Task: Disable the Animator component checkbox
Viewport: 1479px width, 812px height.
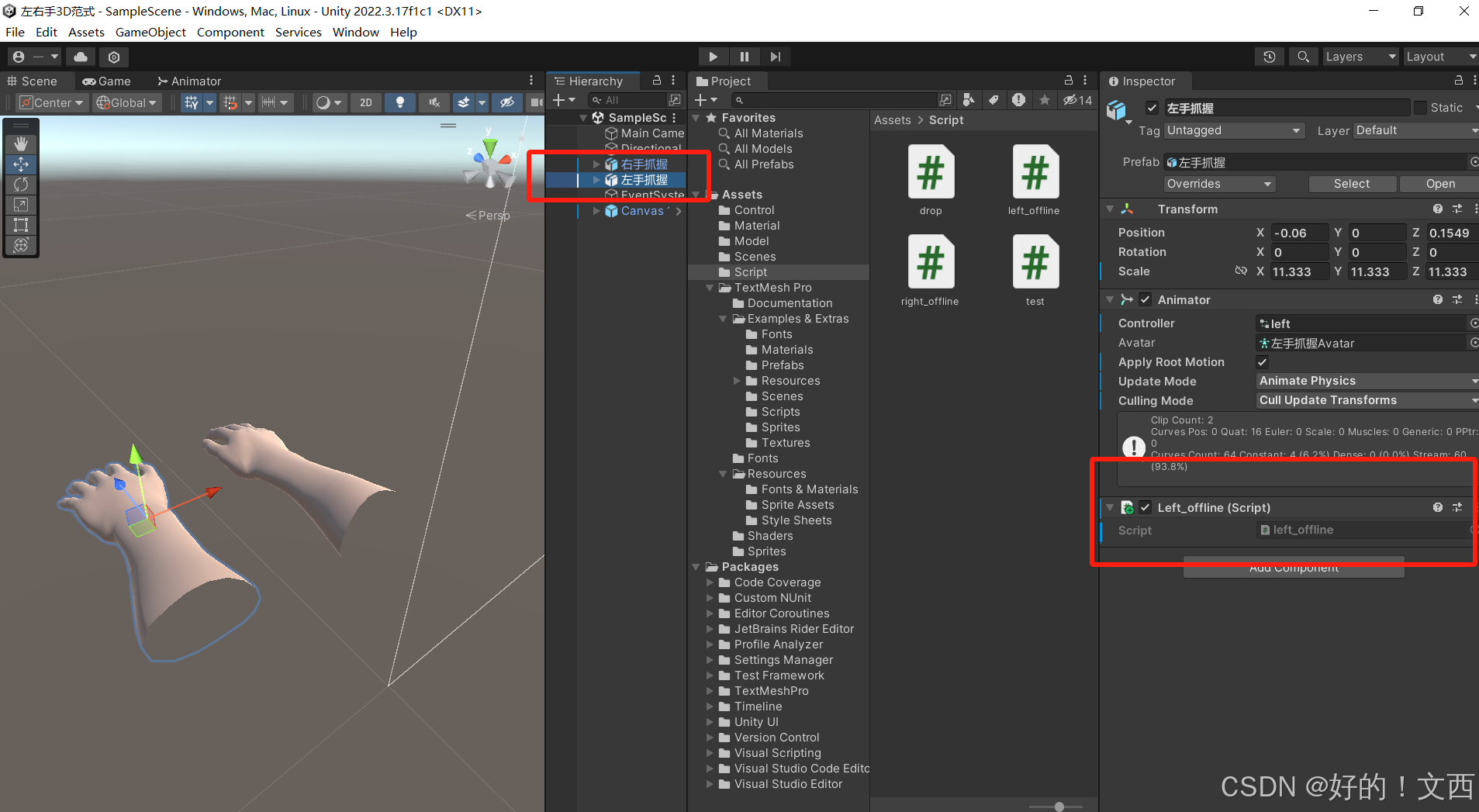Action: click(1146, 300)
